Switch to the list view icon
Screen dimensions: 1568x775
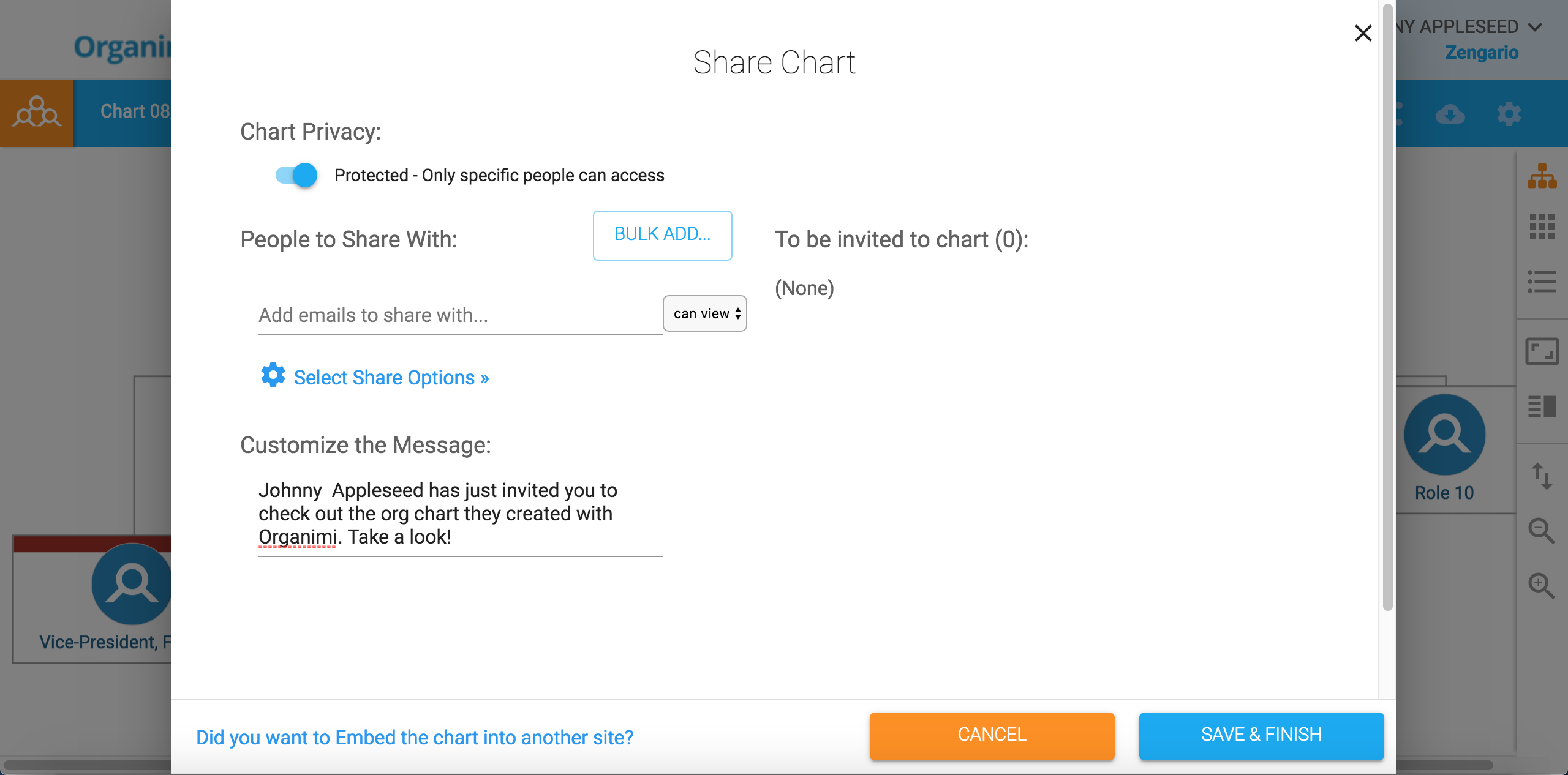pos(1541,282)
